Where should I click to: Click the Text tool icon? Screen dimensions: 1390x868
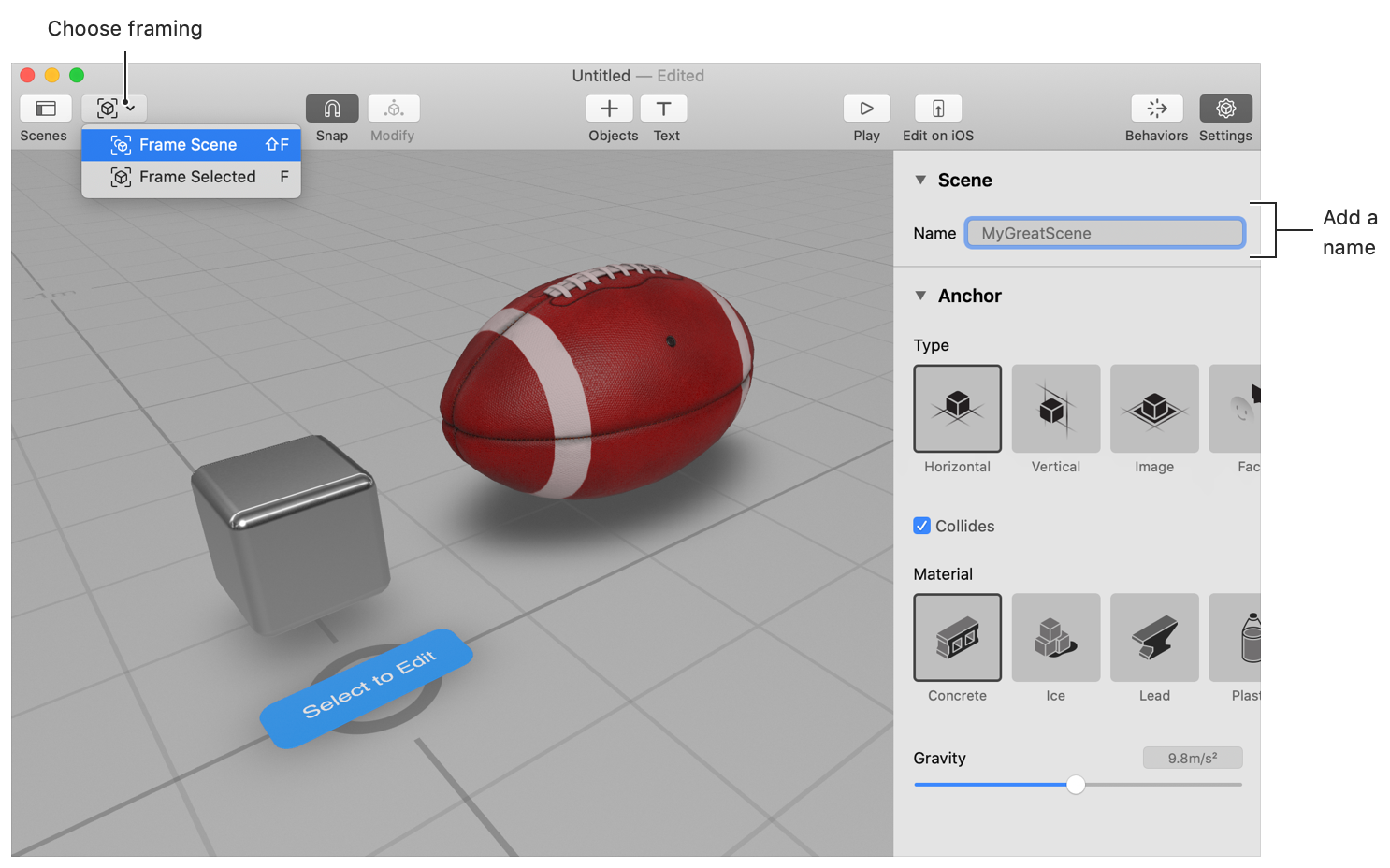coord(664,108)
